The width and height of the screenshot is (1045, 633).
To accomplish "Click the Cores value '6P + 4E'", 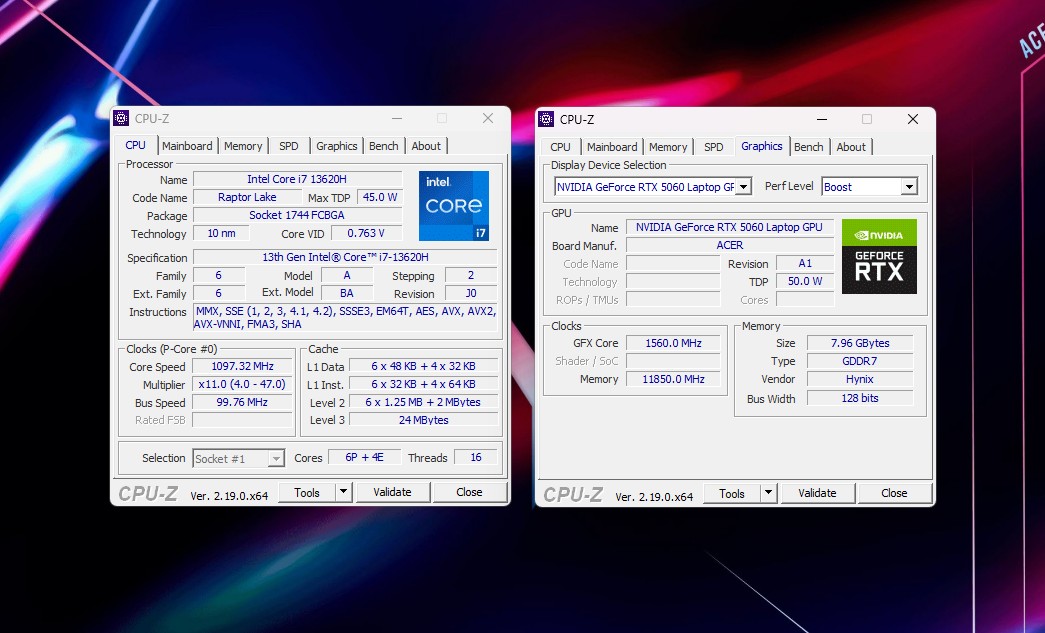I will pos(365,458).
